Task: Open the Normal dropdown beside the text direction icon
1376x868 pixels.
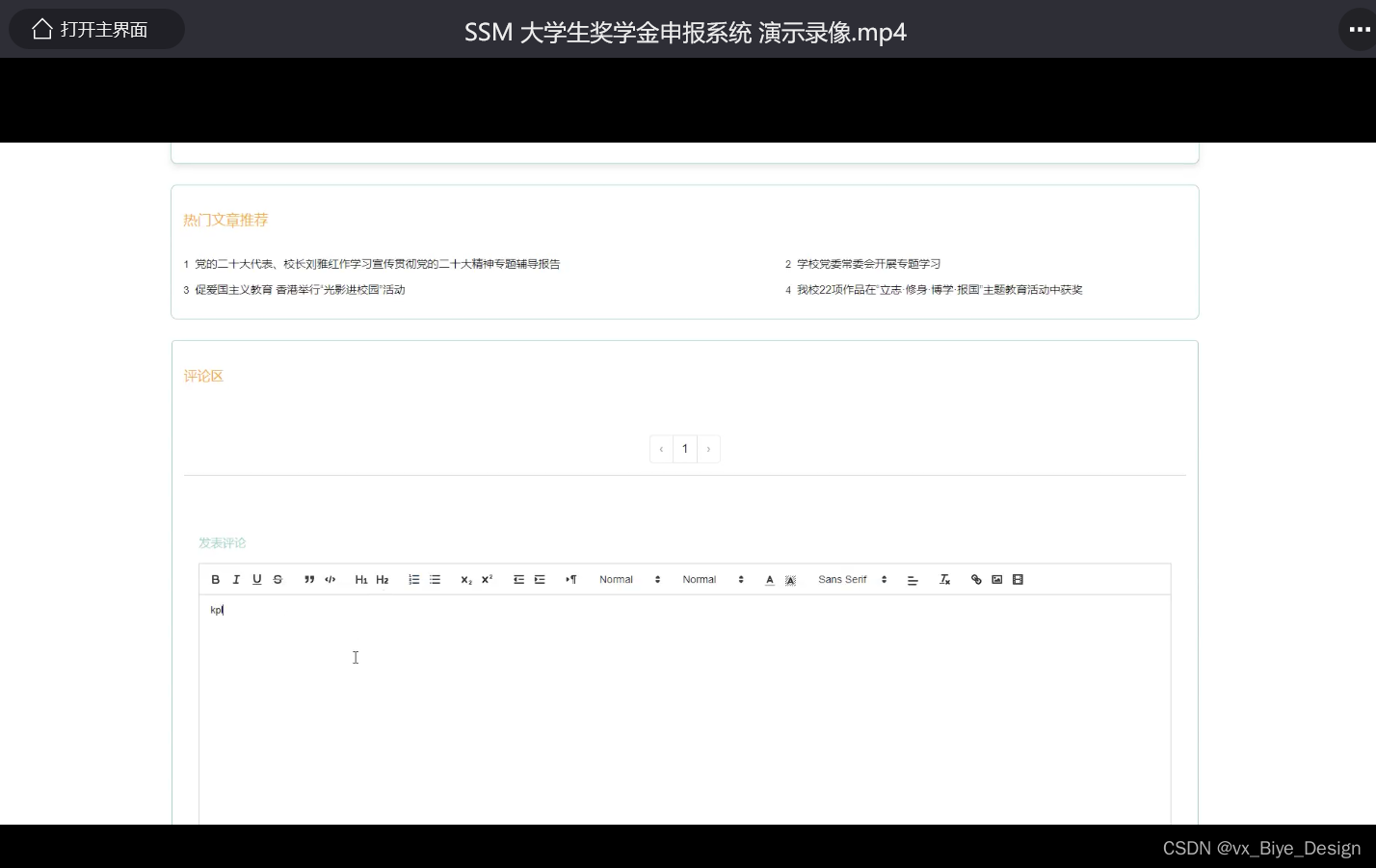Action: [x=630, y=580]
